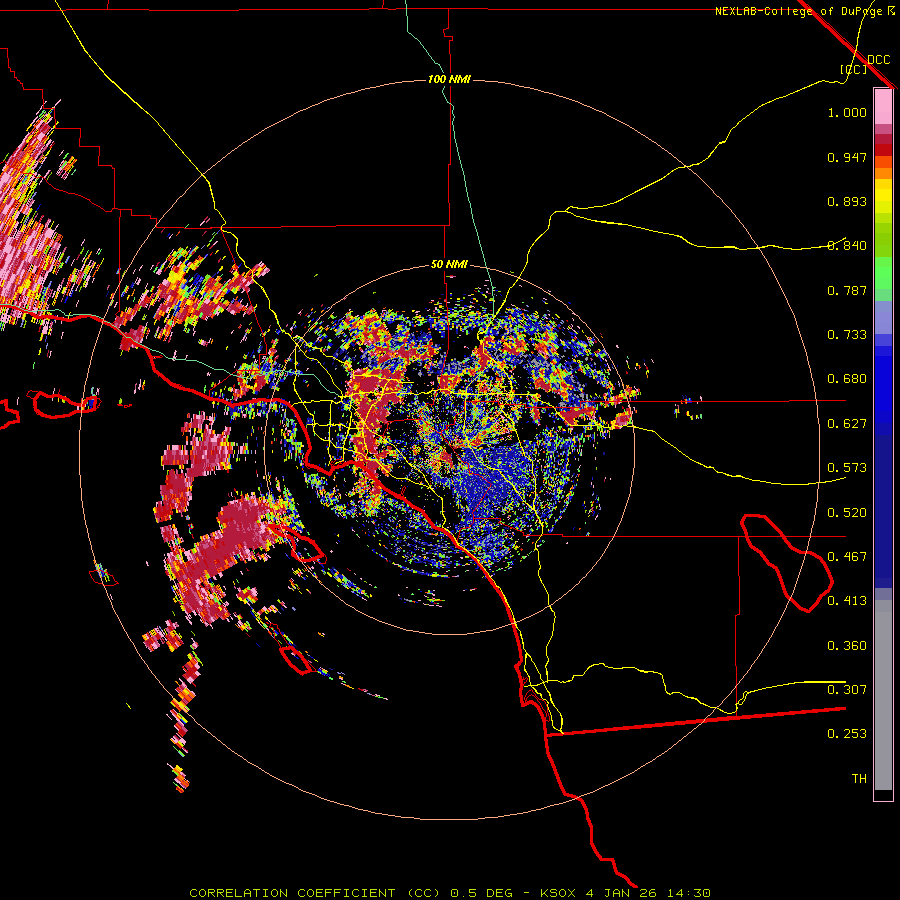The image size is (900, 900).
Task: Click the 100 NMI range ring label
Action: click(449, 79)
